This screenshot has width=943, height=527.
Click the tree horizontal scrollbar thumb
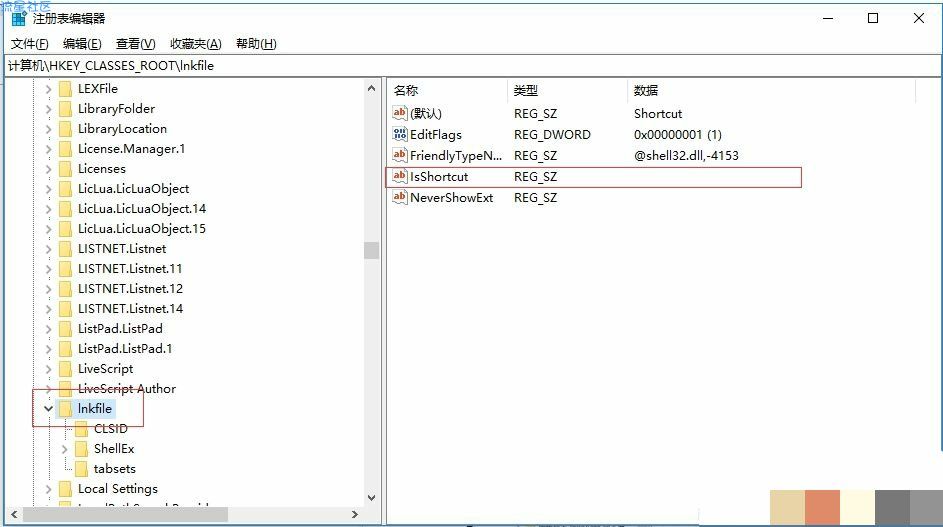[126, 514]
